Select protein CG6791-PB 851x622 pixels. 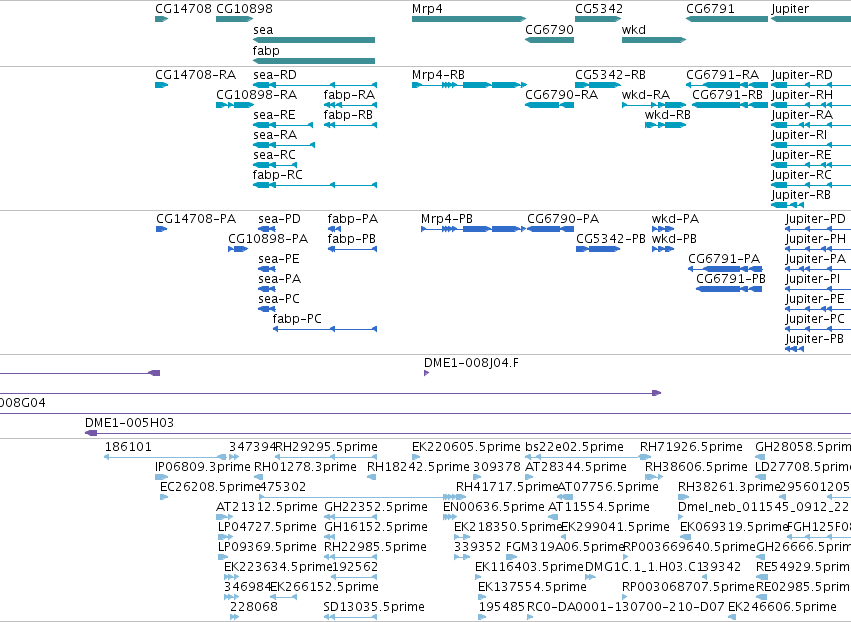click(729, 289)
